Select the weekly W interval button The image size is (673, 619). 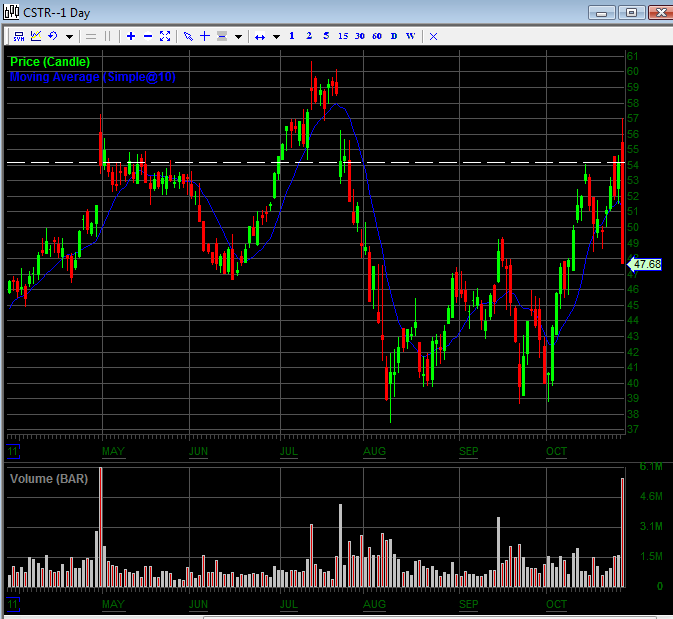coord(411,36)
